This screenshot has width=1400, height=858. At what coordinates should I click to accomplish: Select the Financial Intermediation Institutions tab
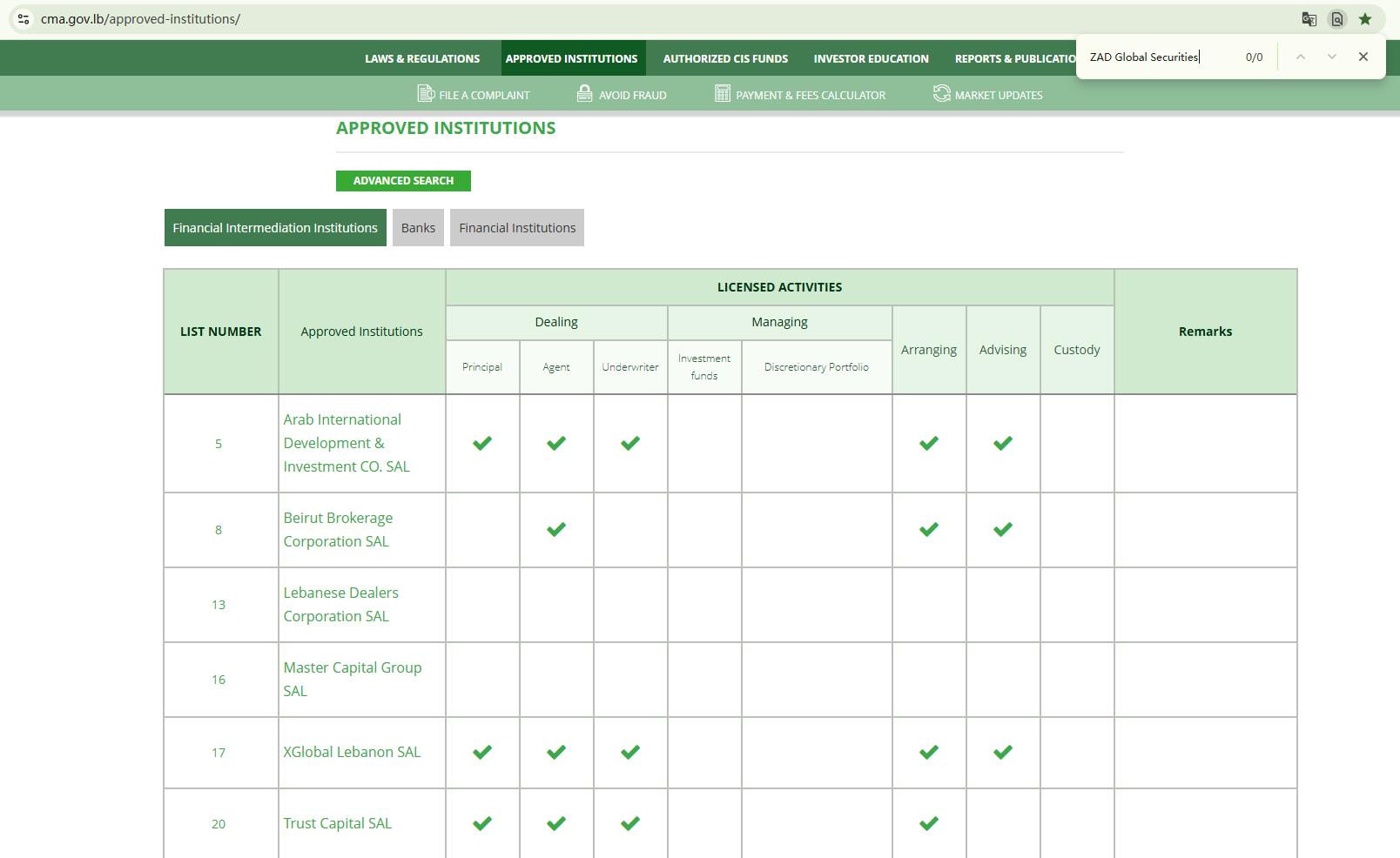[275, 228]
